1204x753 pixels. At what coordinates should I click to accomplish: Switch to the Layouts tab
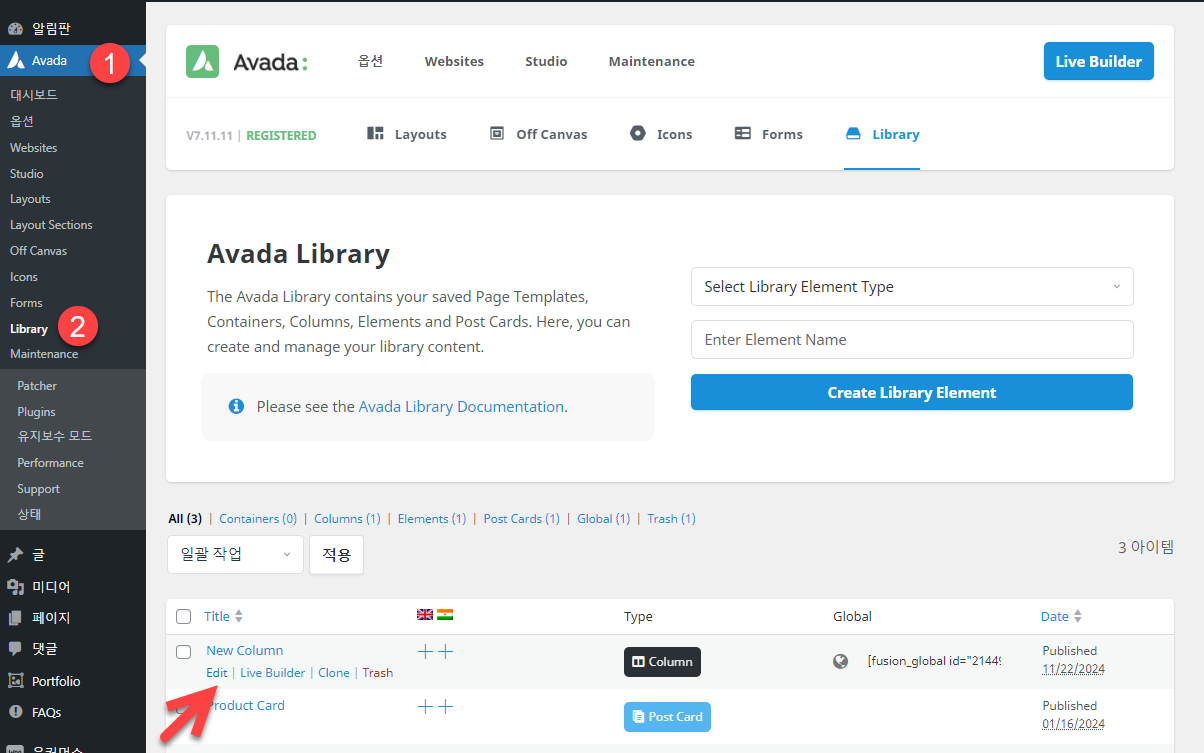[x=407, y=134]
